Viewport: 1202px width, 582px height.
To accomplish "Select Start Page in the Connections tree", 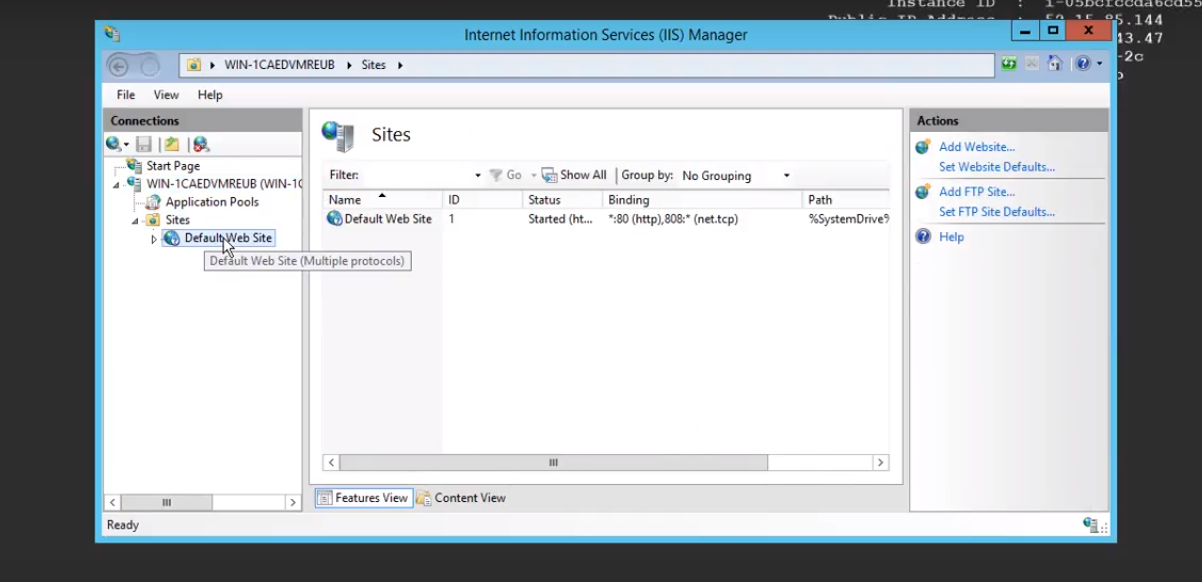I will [x=173, y=166].
